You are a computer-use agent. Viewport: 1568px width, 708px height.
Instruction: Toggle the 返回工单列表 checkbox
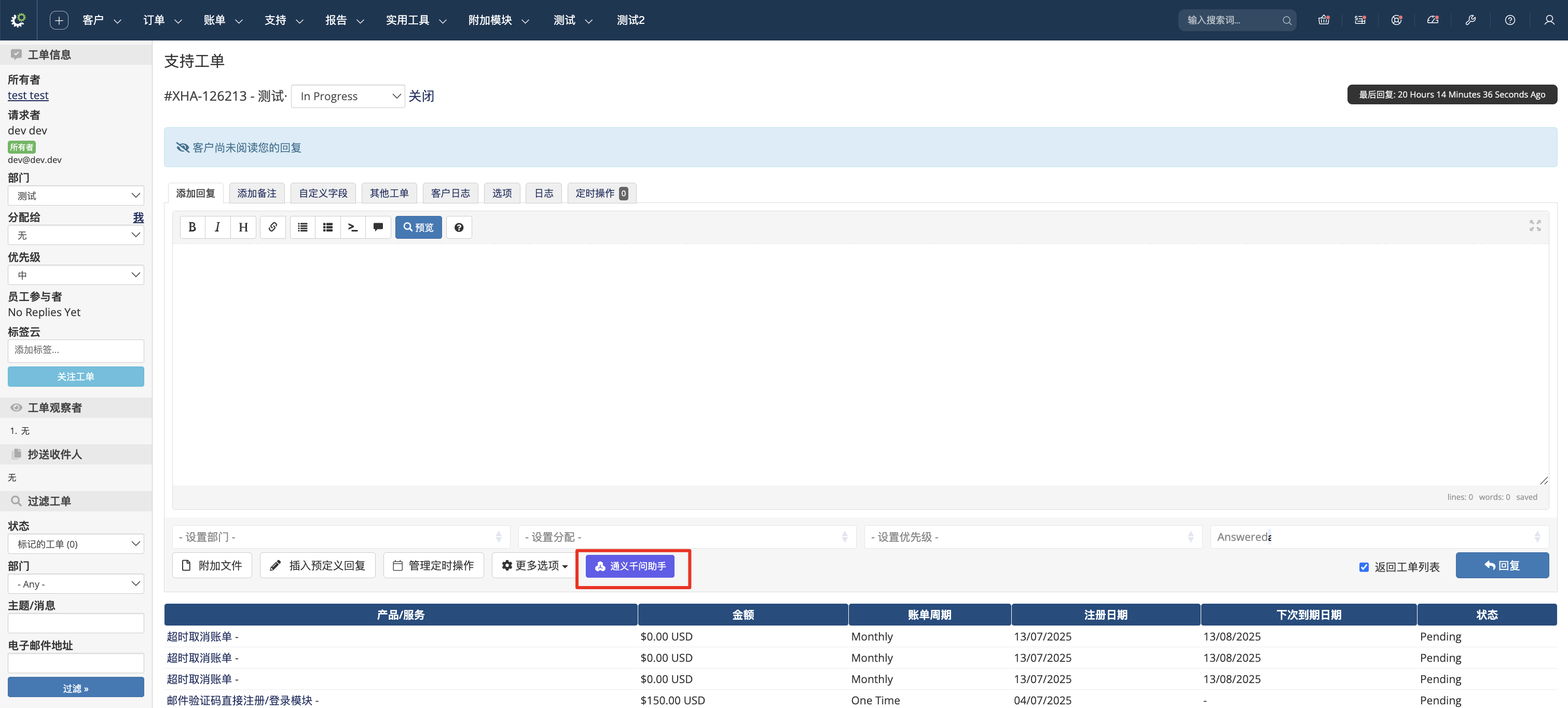[1364, 567]
